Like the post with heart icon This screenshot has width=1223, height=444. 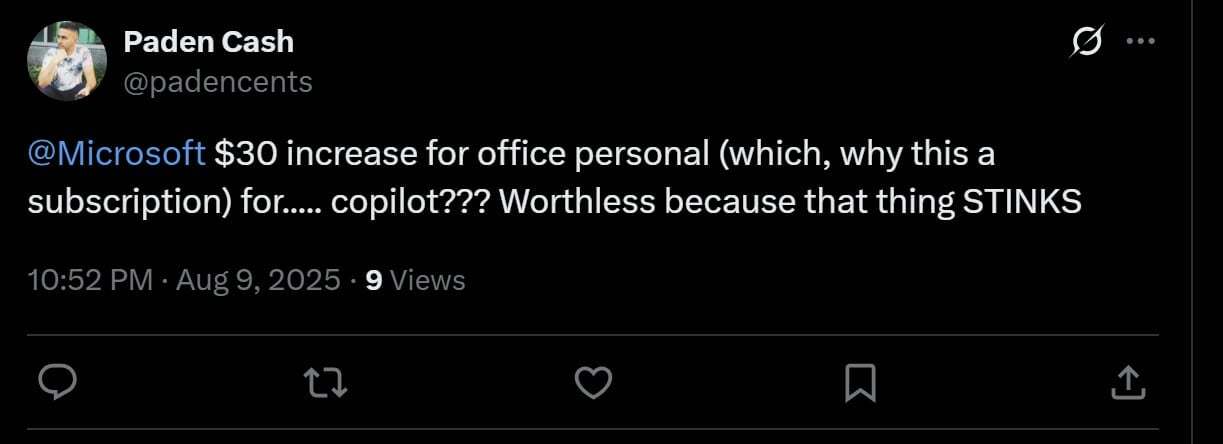[593, 382]
